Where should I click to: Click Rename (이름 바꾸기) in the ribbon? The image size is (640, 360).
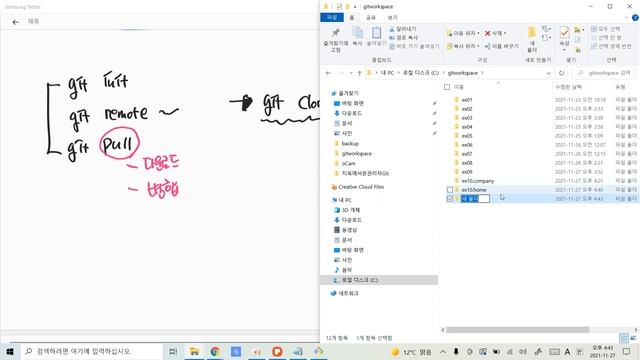501,46
